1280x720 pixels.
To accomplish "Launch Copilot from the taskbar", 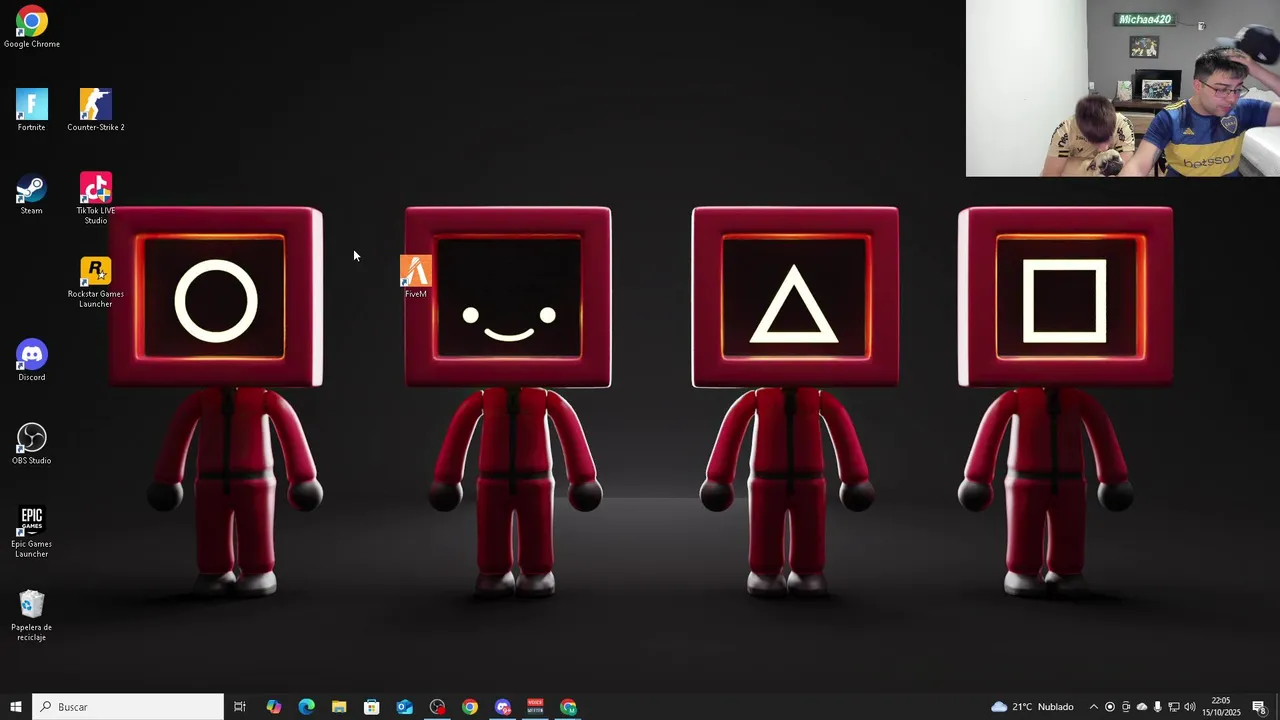I will click(273, 707).
